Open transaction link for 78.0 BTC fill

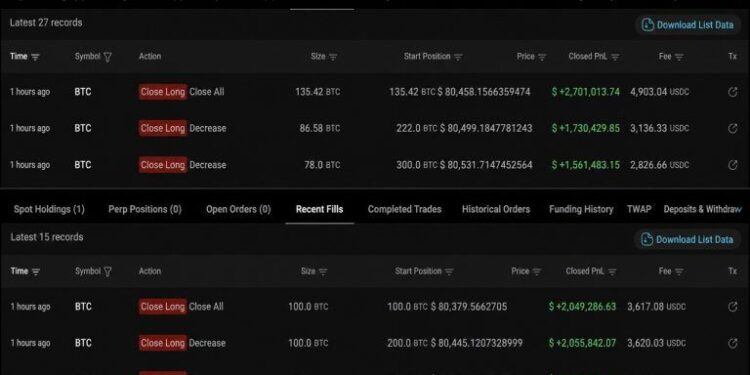pos(732,165)
